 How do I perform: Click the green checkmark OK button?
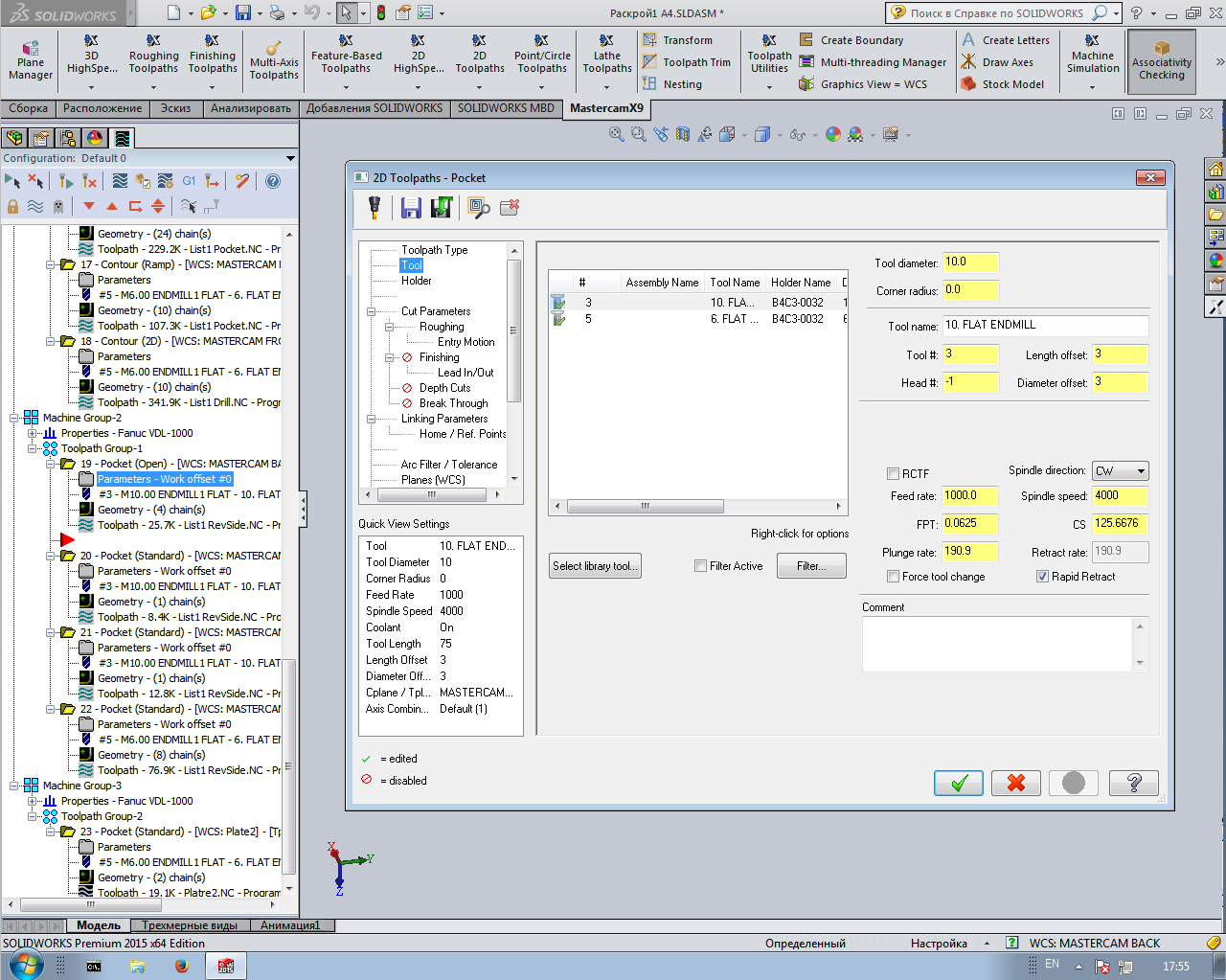959,783
